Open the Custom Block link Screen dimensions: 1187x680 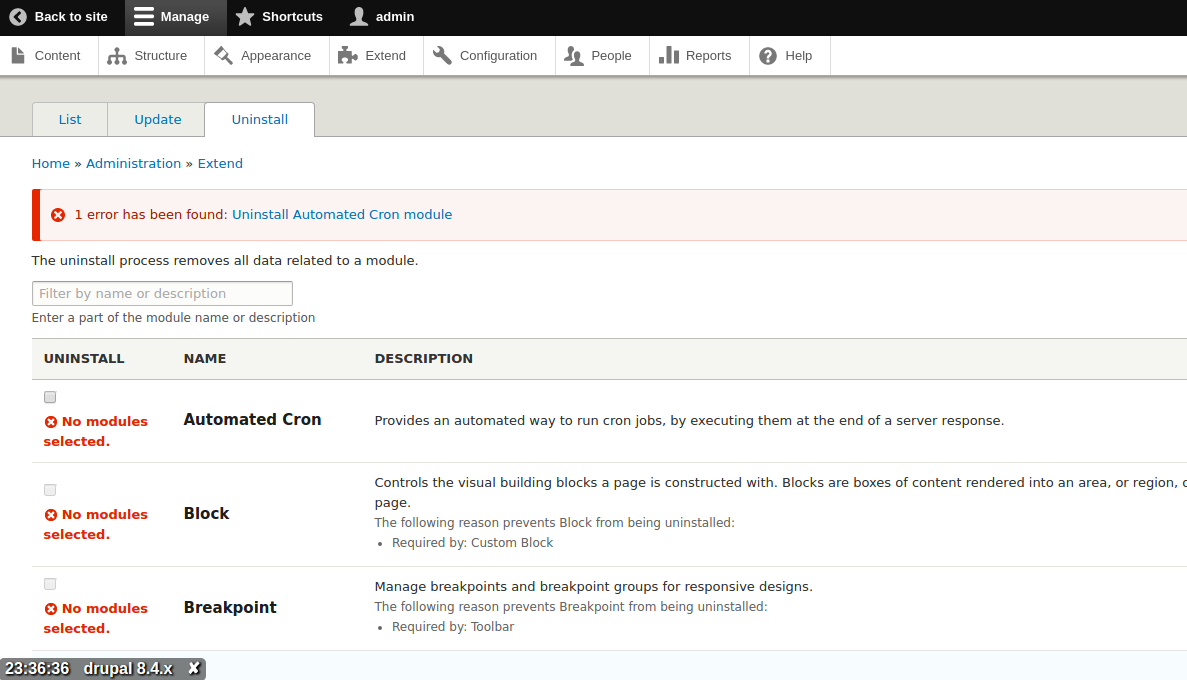tap(512, 542)
